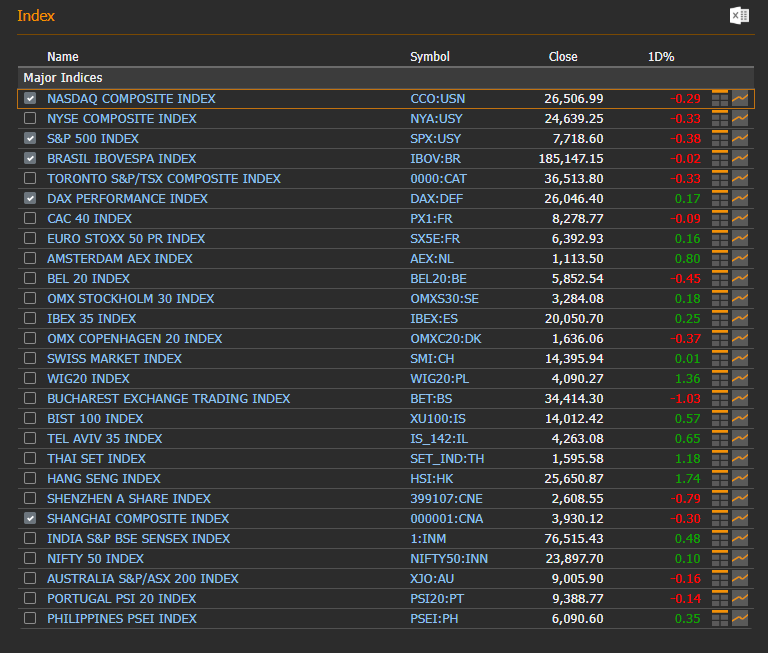The height and width of the screenshot is (653, 768).
Task: Uncheck DAX Performance Index checkbox
Action: coord(30,198)
